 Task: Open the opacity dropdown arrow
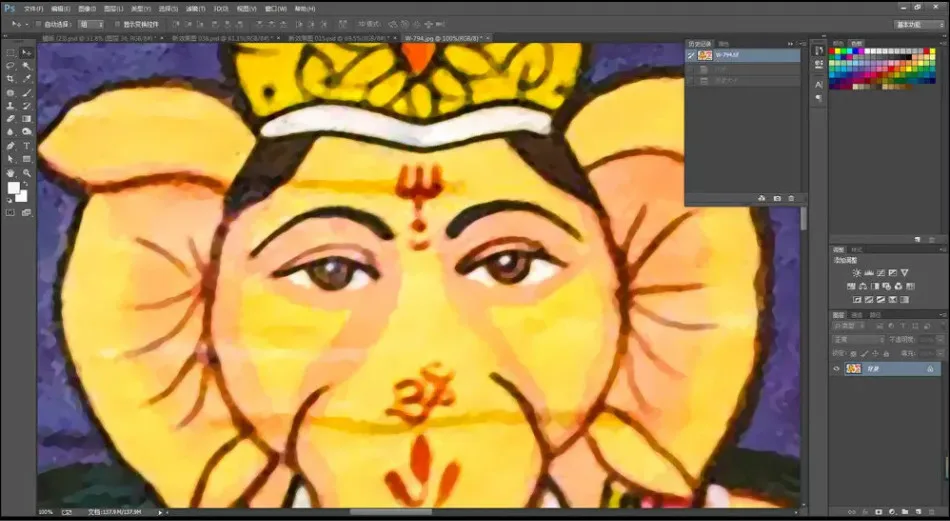pos(940,340)
